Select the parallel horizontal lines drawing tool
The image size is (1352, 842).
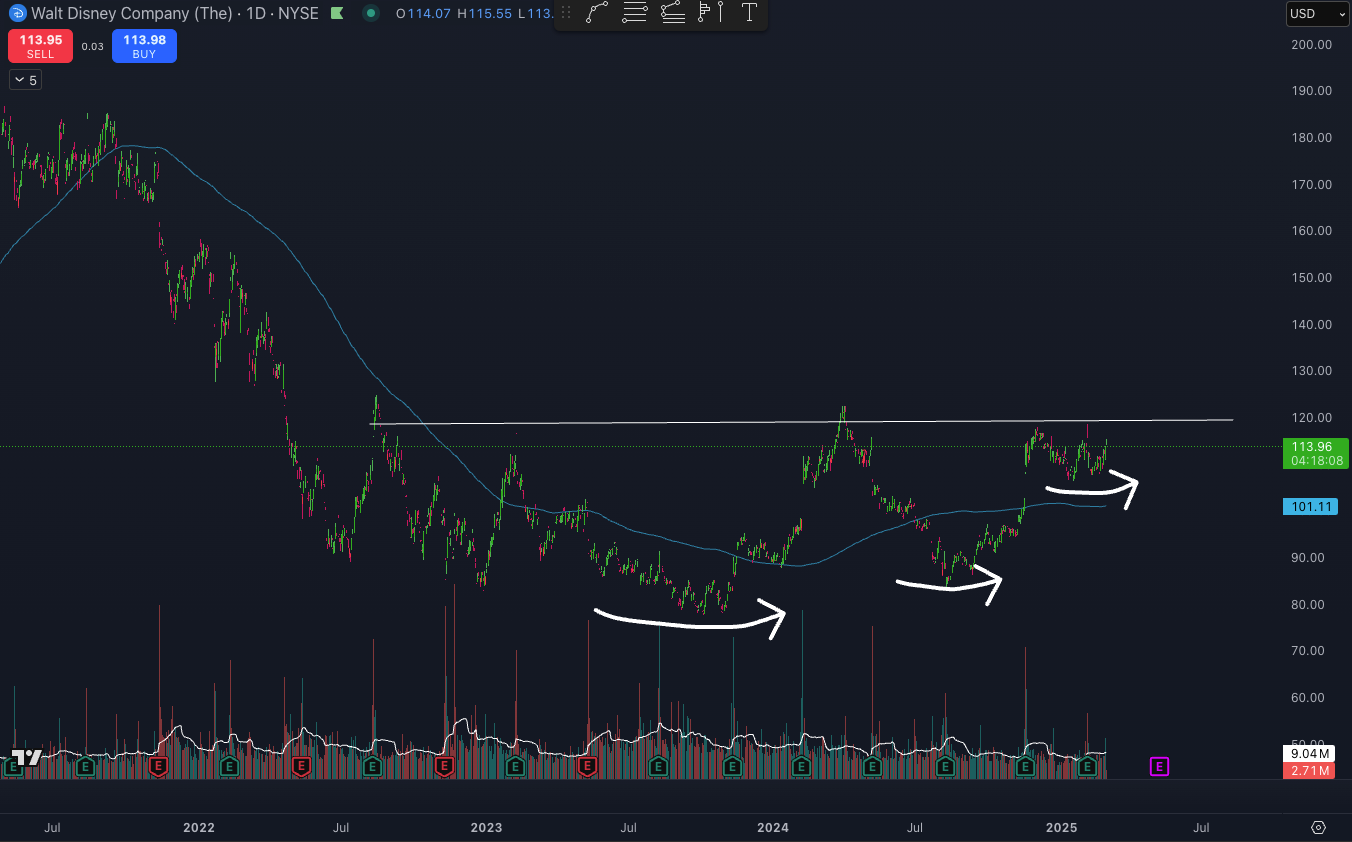pyautogui.click(x=634, y=12)
